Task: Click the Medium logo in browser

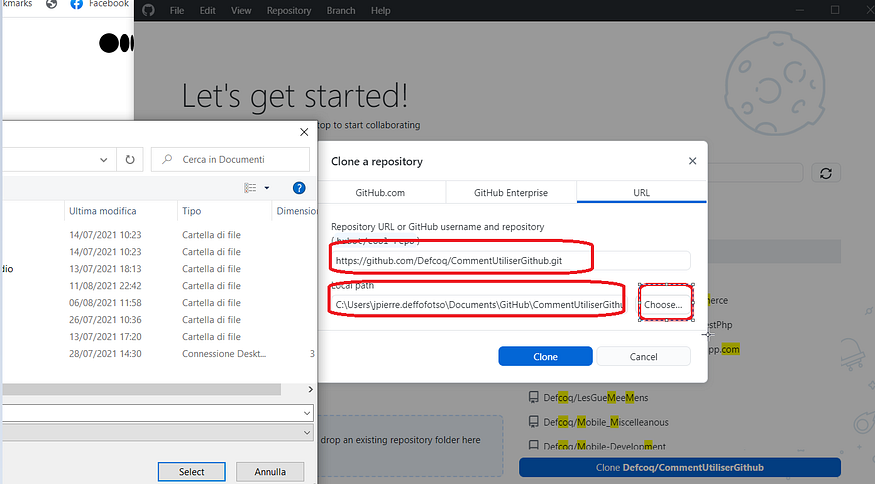Action: coord(116,43)
